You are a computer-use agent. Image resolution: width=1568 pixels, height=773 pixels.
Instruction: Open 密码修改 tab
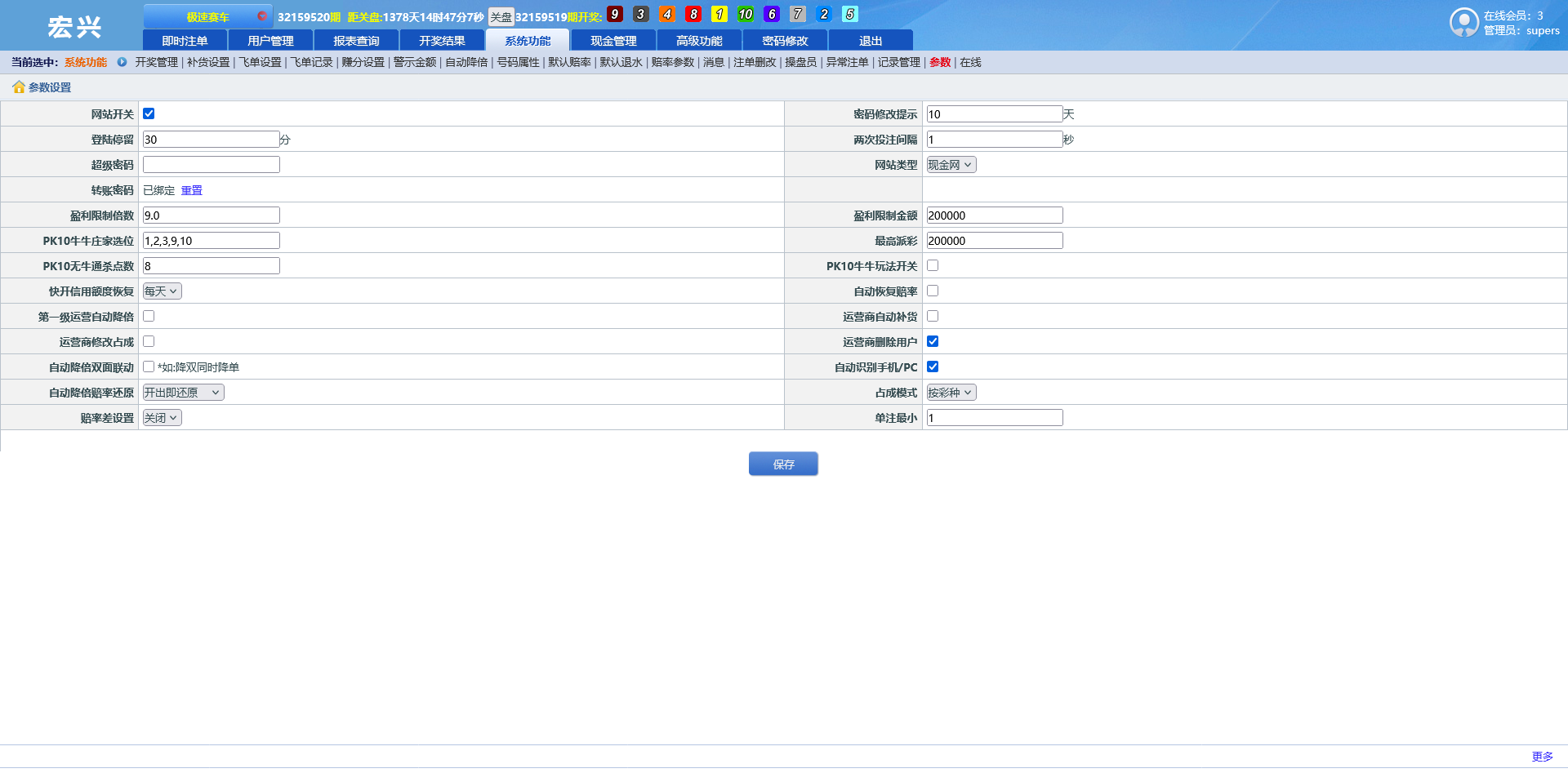coord(785,40)
